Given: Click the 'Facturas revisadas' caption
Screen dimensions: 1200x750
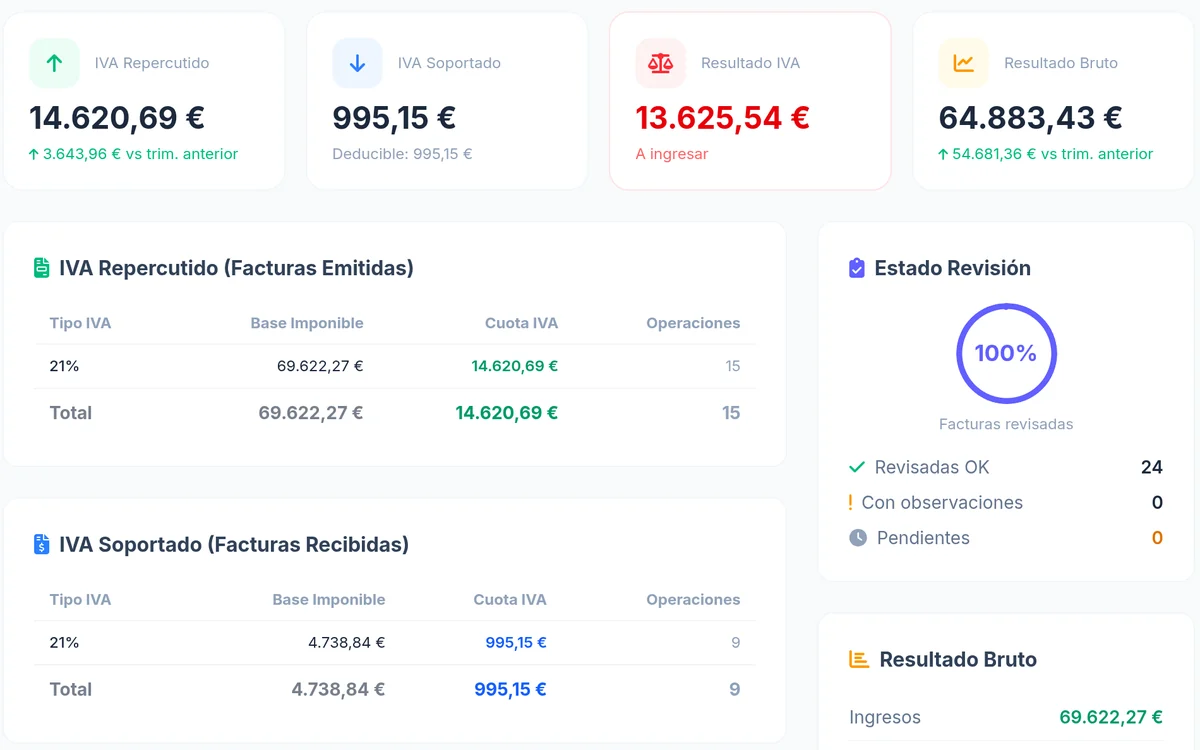Looking at the screenshot, I should point(1006,424).
